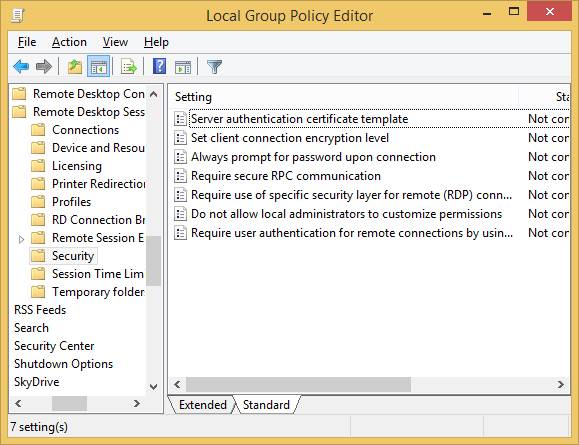Select 'Always prompt for password upon connection'

coord(313,157)
